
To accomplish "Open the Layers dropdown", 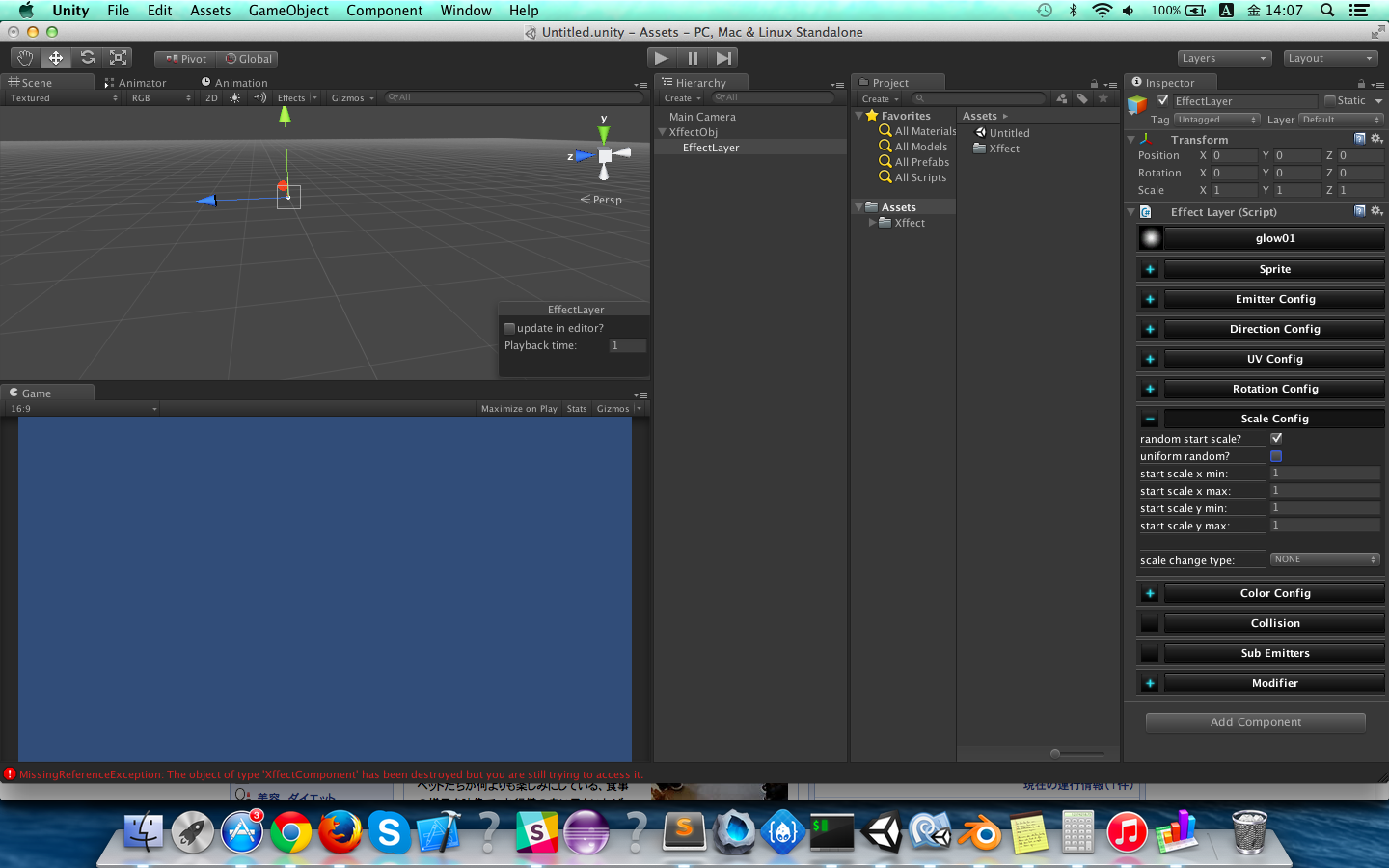I will click(x=1223, y=58).
